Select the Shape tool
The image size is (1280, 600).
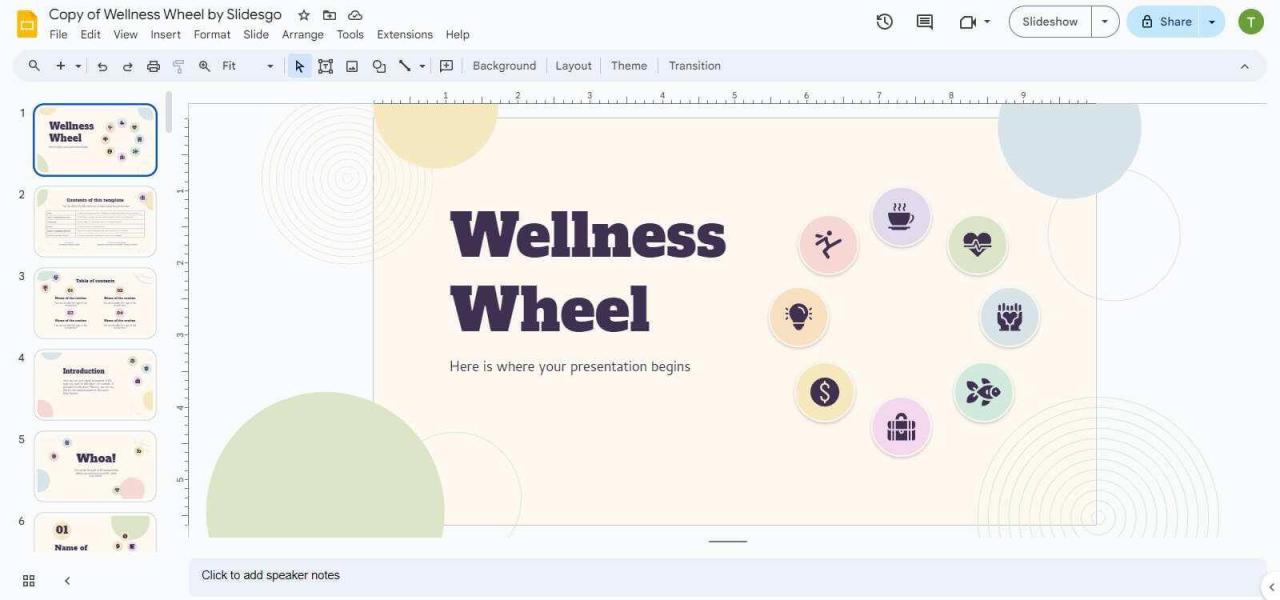coord(378,65)
